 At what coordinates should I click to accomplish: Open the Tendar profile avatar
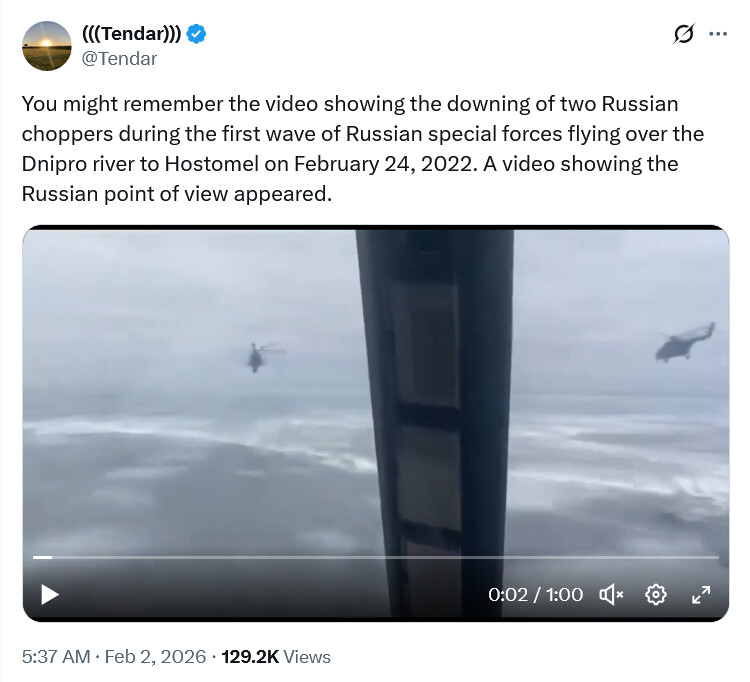click(x=47, y=46)
